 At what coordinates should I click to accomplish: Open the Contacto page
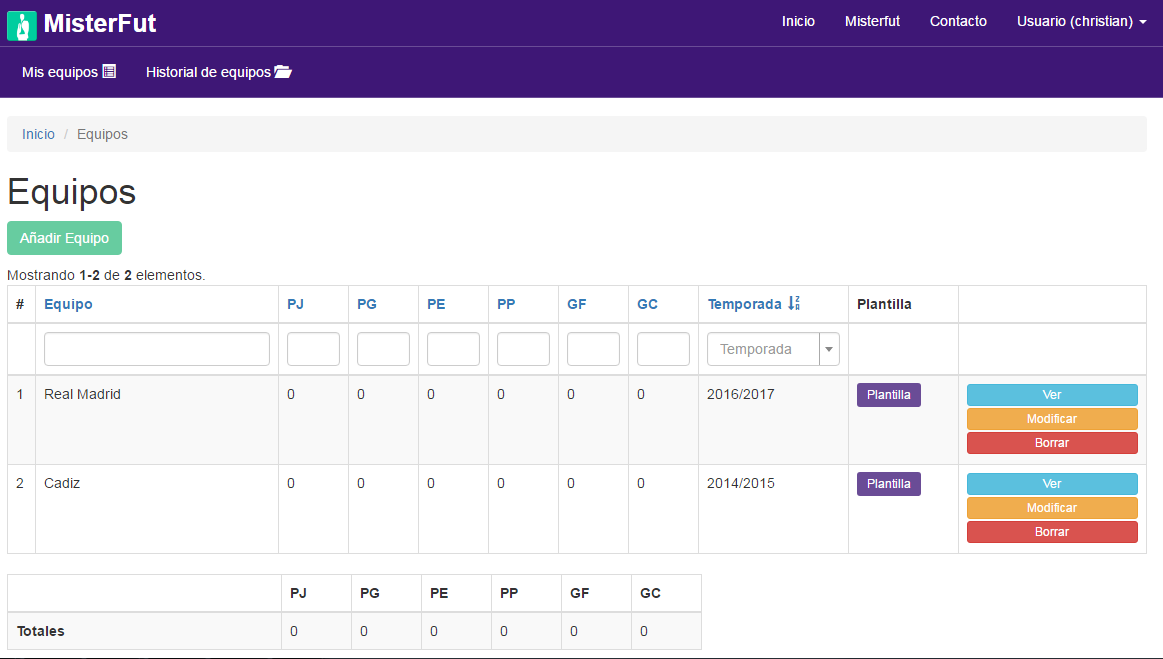958,22
